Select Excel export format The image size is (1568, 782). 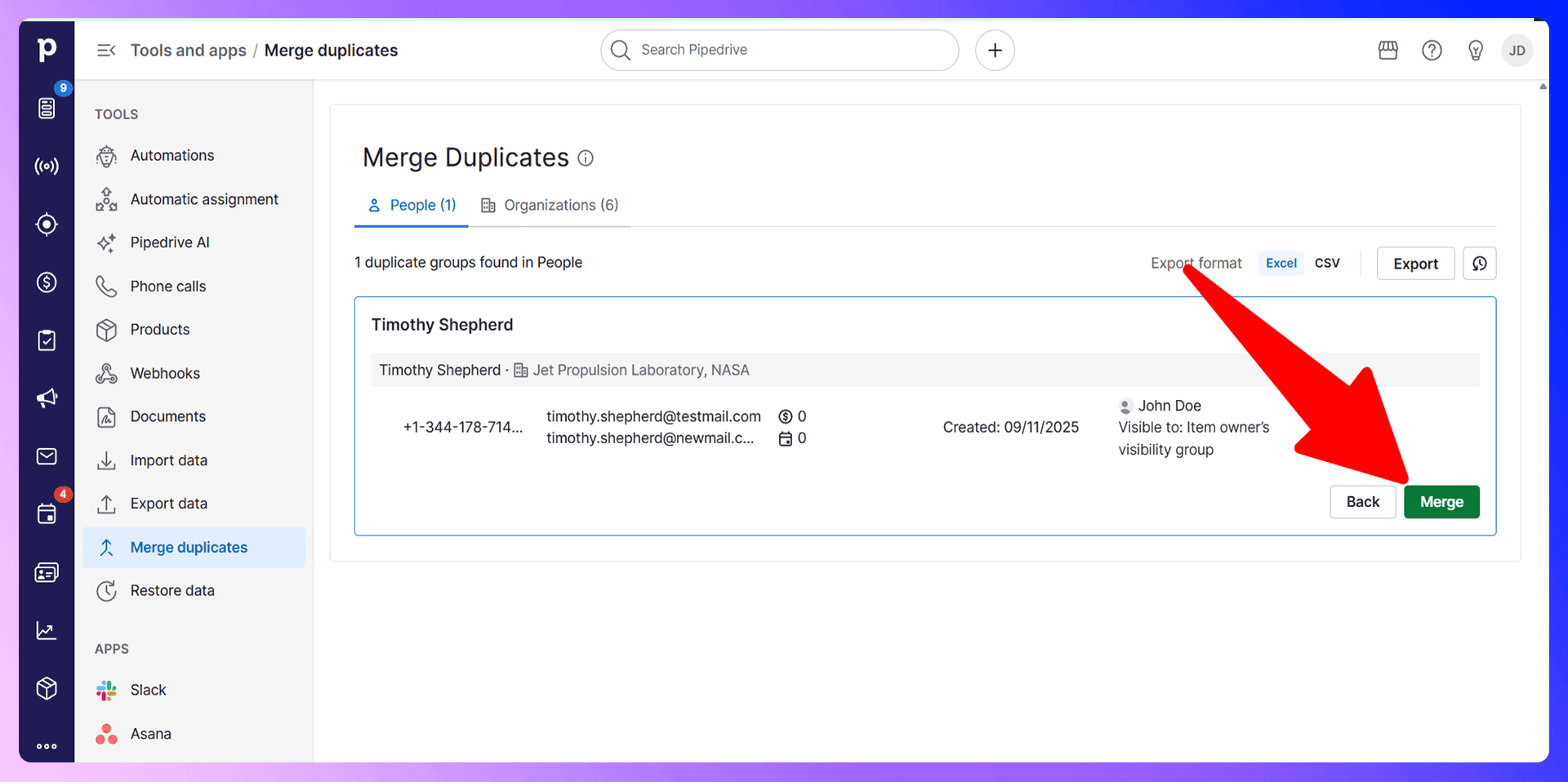click(x=1281, y=263)
